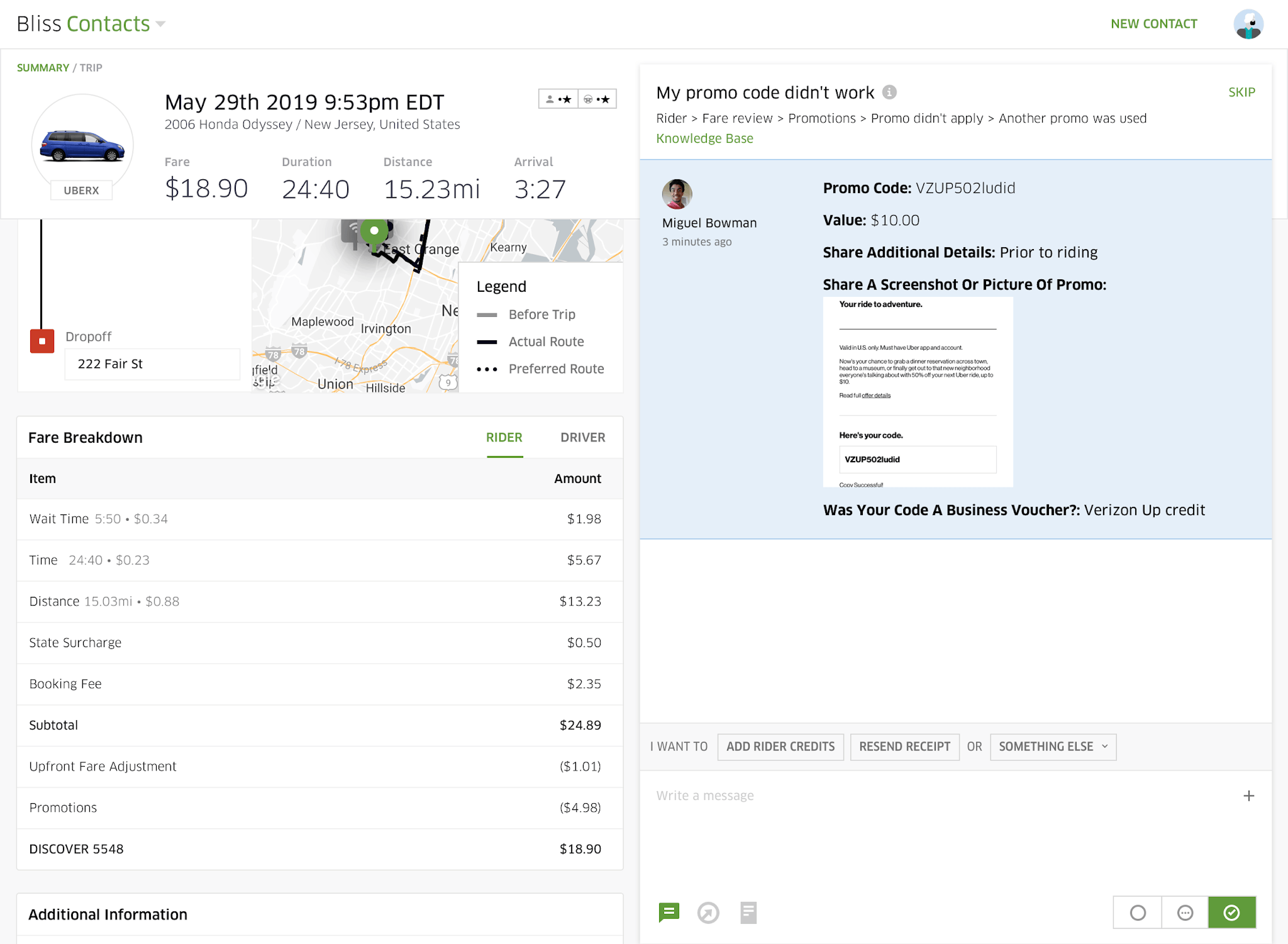Viewport: 1288px width, 944px height.
Task: Click the info icon beside promo title
Action: pyautogui.click(x=889, y=92)
